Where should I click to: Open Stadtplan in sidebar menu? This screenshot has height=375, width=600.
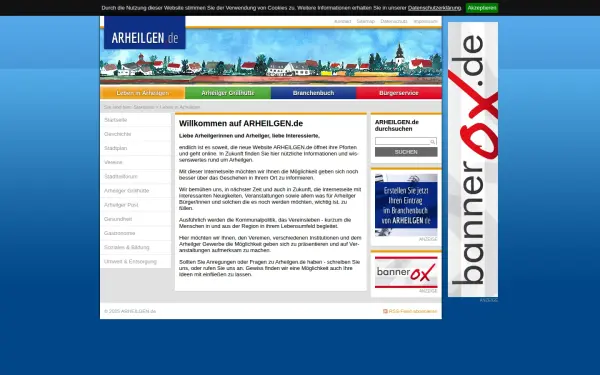pos(135,148)
